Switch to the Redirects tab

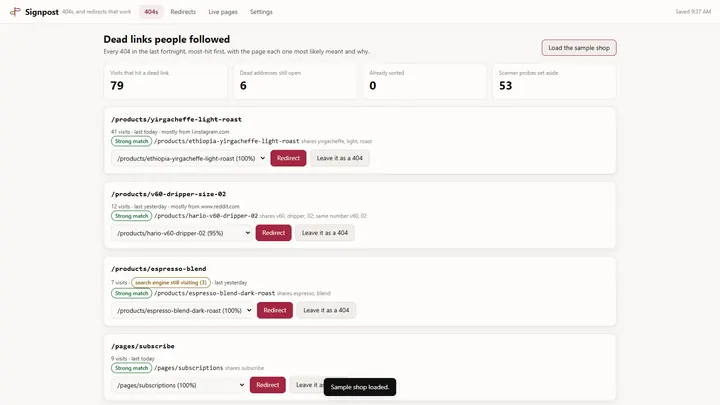[x=183, y=12]
